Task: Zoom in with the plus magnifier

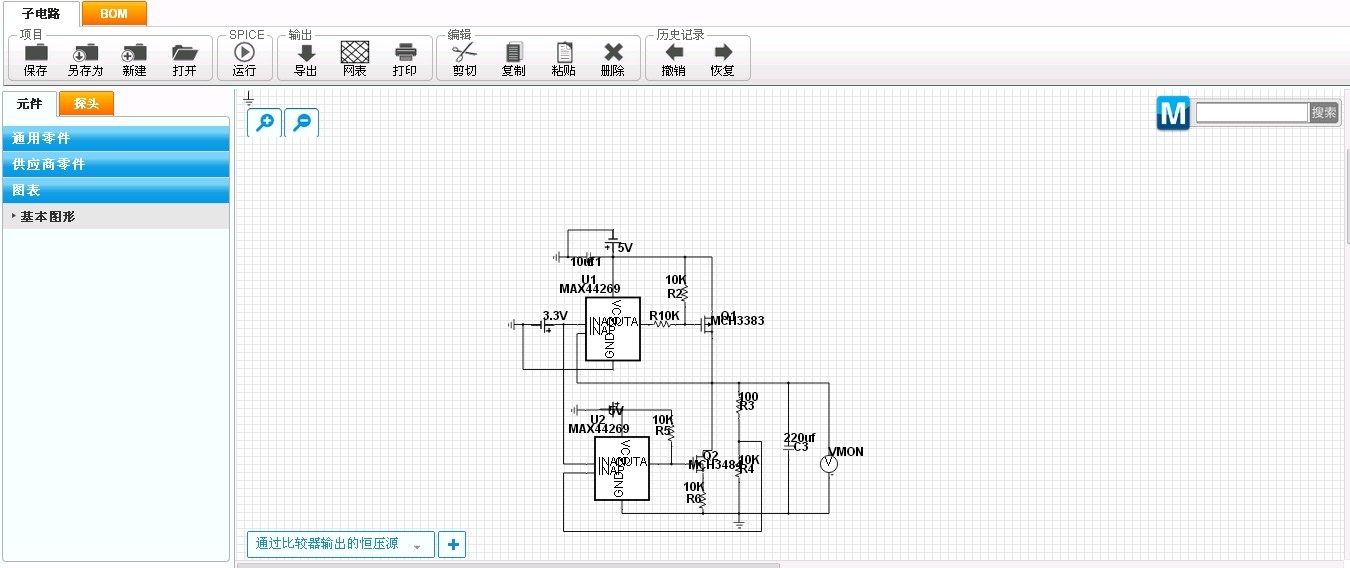Action: (x=265, y=122)
